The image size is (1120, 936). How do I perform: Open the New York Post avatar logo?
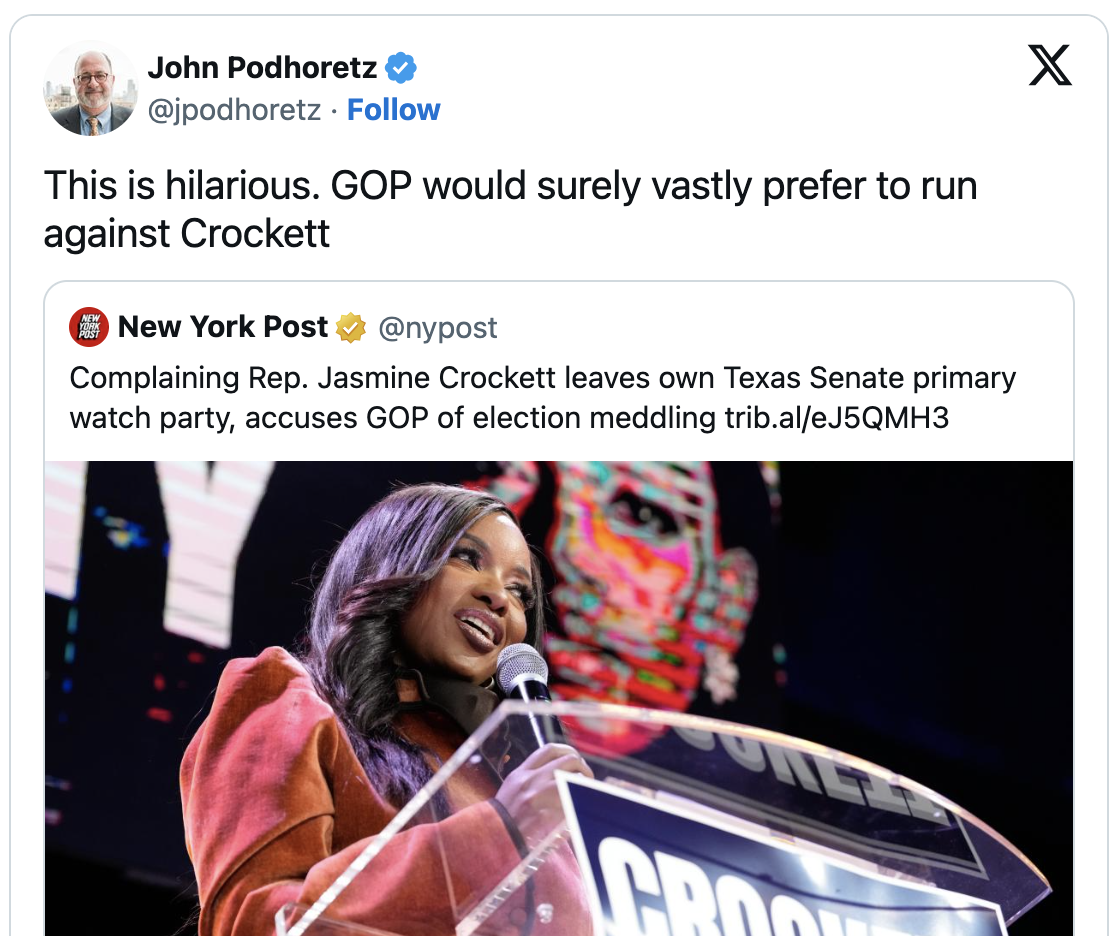pos(89,327)
